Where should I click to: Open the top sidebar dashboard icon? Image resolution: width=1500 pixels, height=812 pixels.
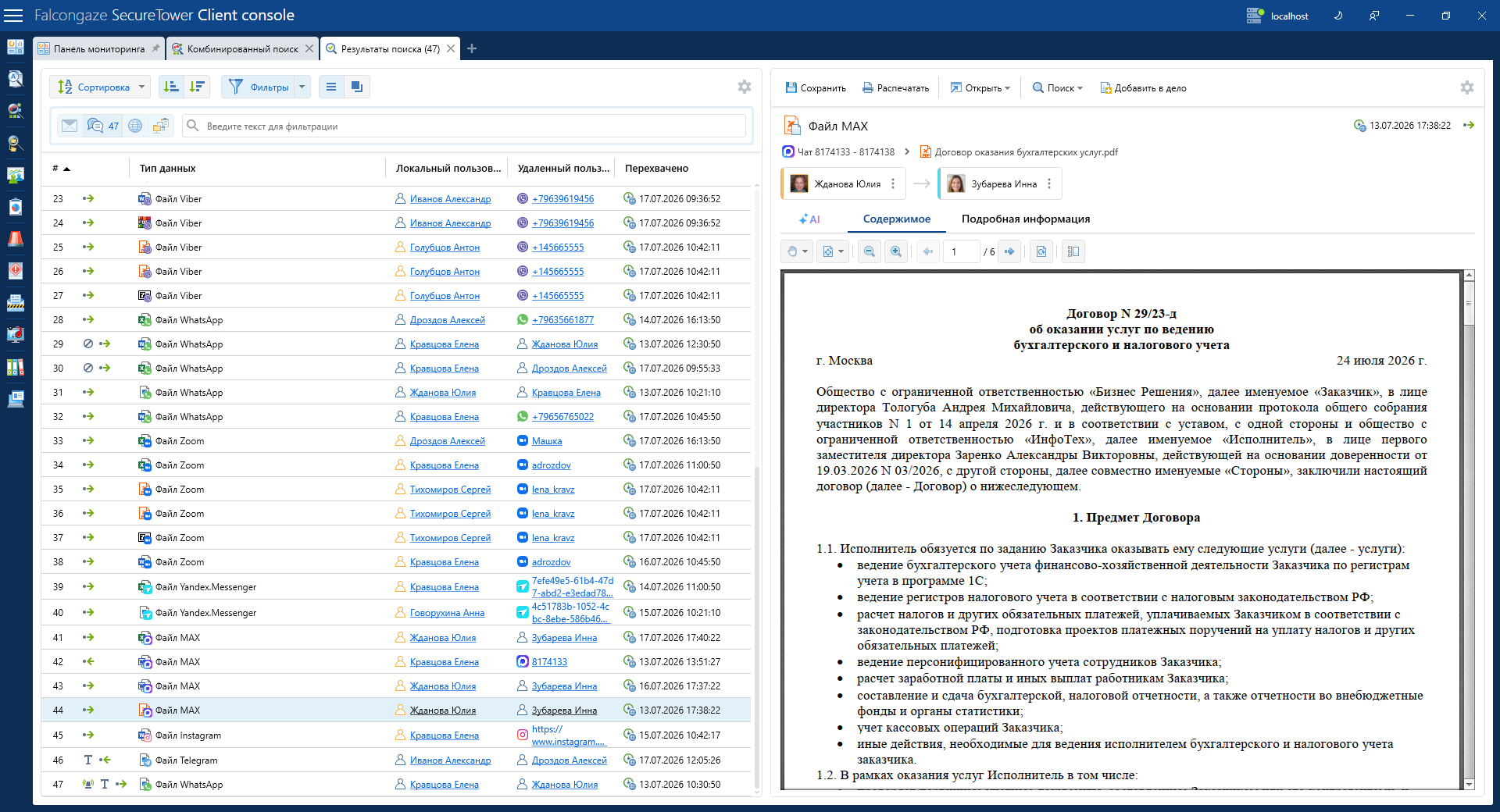click(x=16, y=47)
